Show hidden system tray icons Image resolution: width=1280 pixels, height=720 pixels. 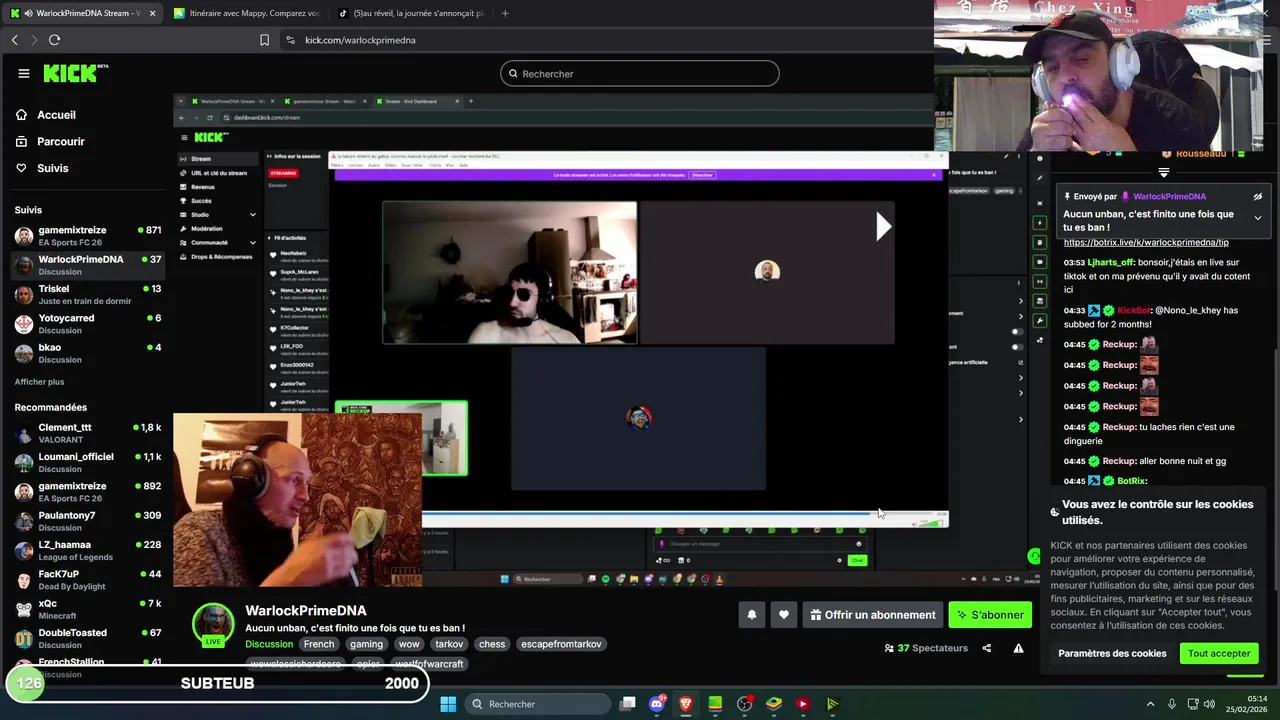pyautogui.click(x=1150, y=704)
